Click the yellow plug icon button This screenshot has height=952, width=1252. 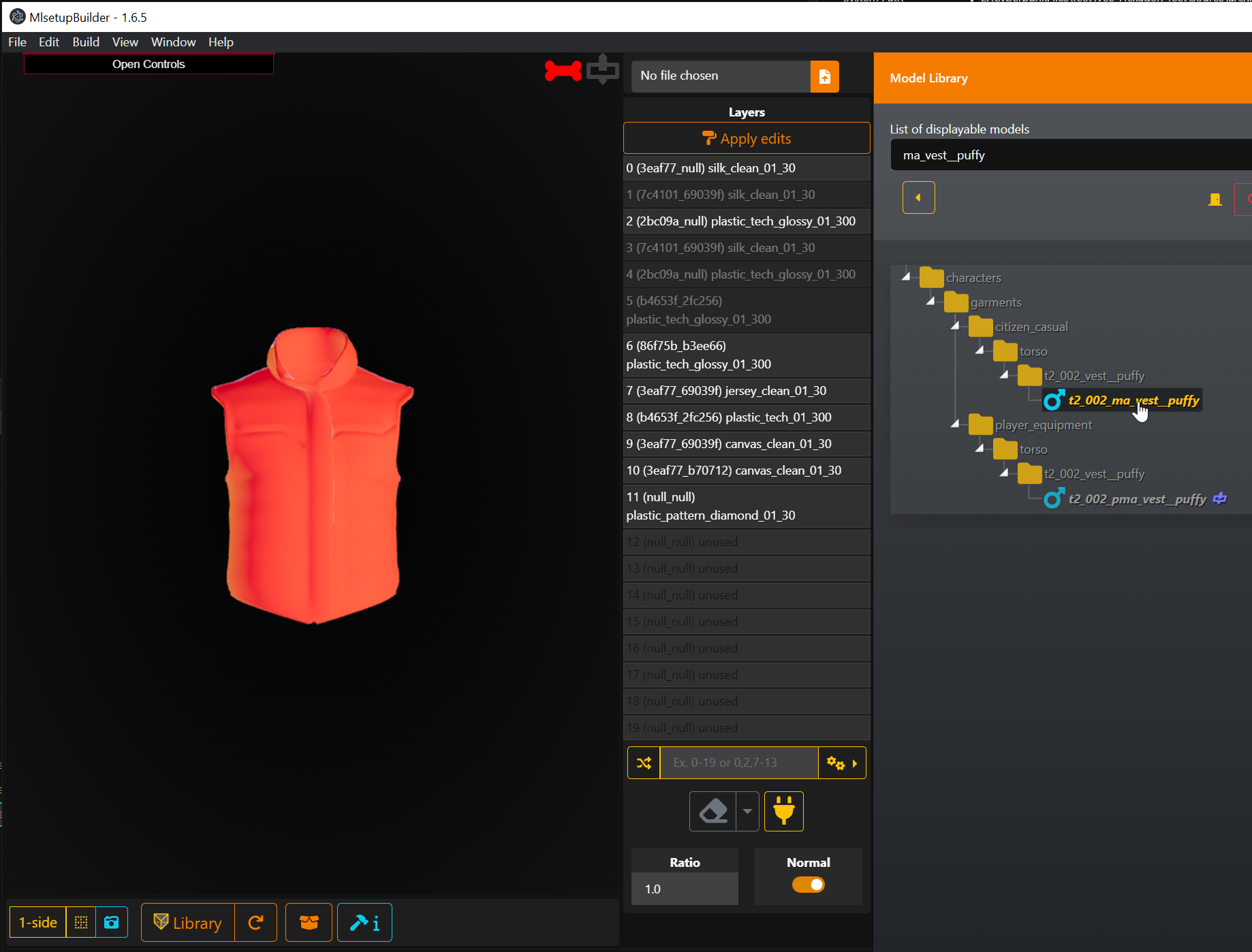783,812
